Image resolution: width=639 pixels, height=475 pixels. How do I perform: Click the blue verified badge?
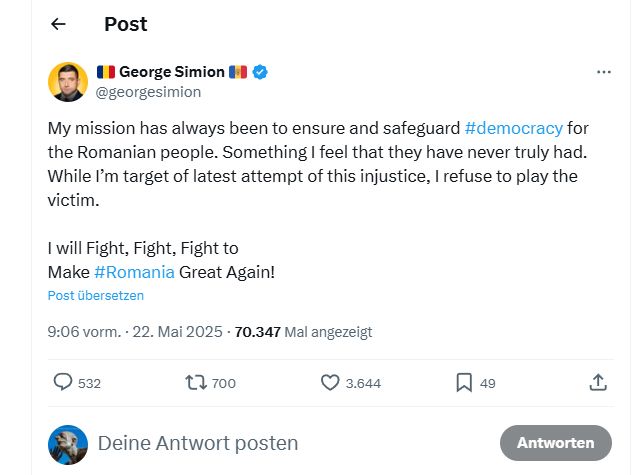point(259,72)
